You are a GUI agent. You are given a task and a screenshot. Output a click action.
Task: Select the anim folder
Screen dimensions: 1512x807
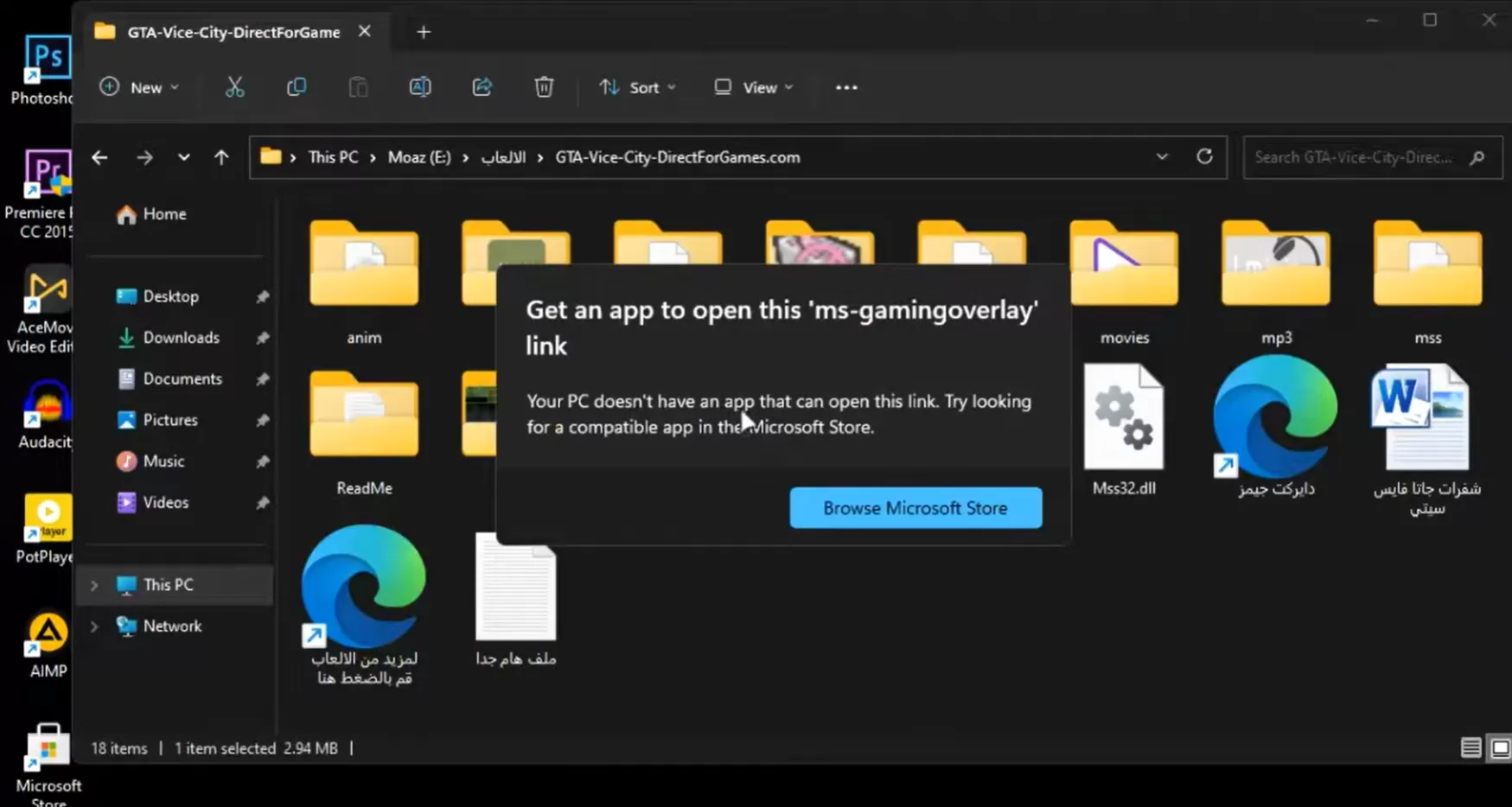[x=364, y=283]
